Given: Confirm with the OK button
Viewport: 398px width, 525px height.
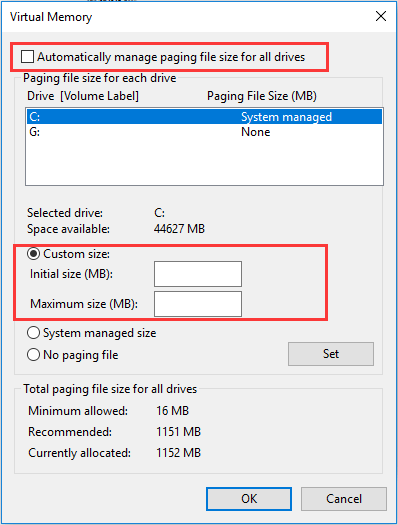Looking at the screenshot, I should [x=249, y=499].
